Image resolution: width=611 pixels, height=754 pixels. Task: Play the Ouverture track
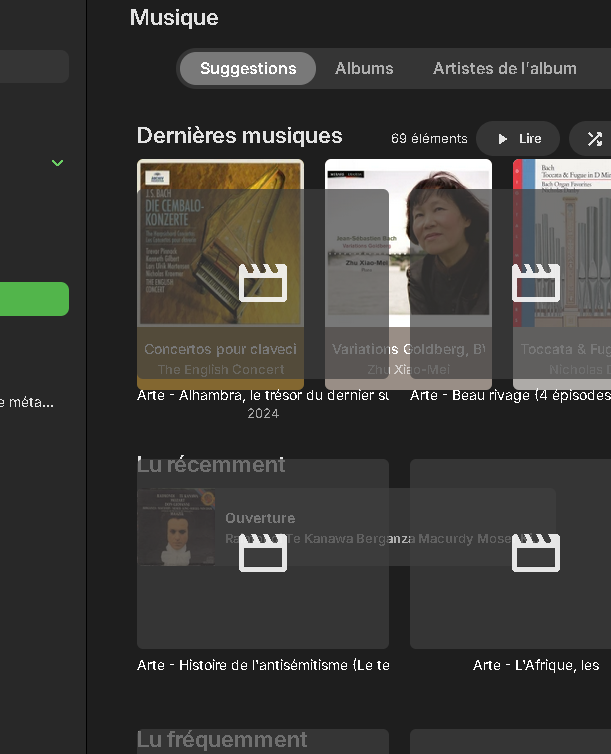point(260,518)
